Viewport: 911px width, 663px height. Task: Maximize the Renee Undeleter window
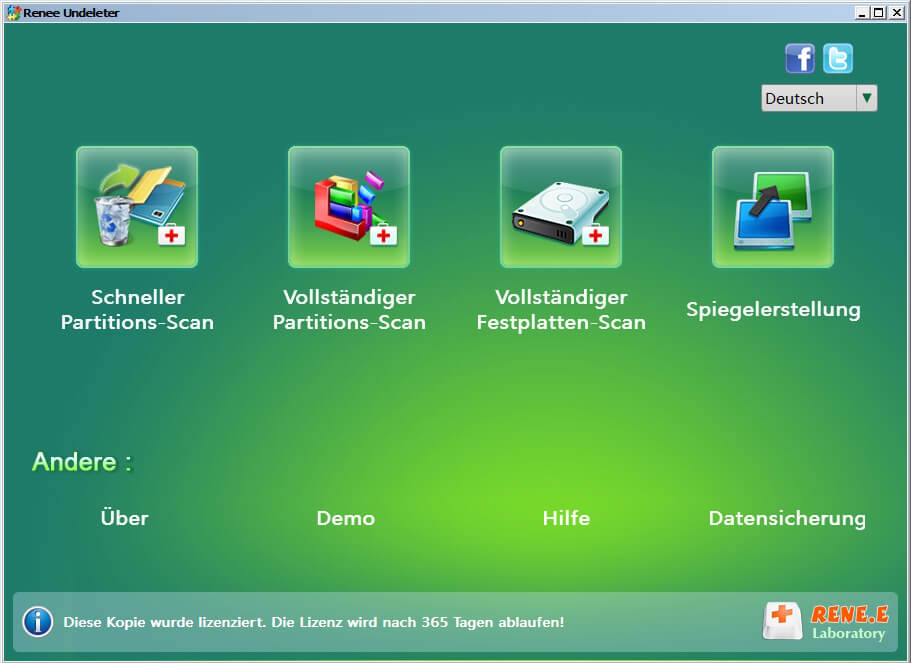point(879,13)
